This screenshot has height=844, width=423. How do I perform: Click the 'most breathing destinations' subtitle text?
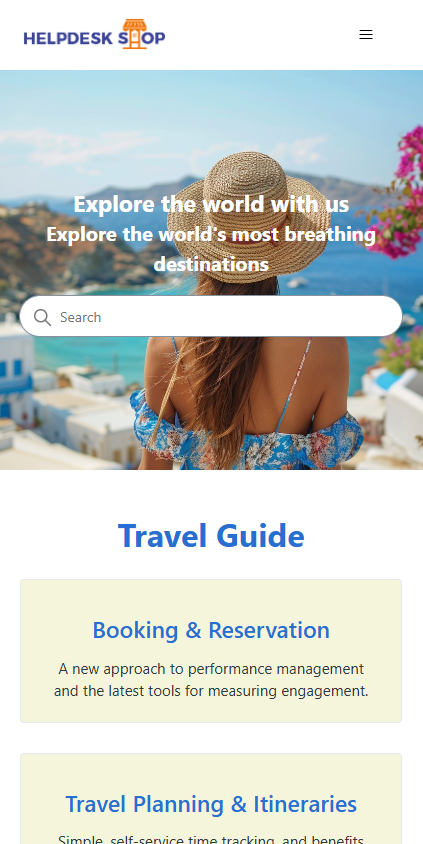(x=211, y=249)
